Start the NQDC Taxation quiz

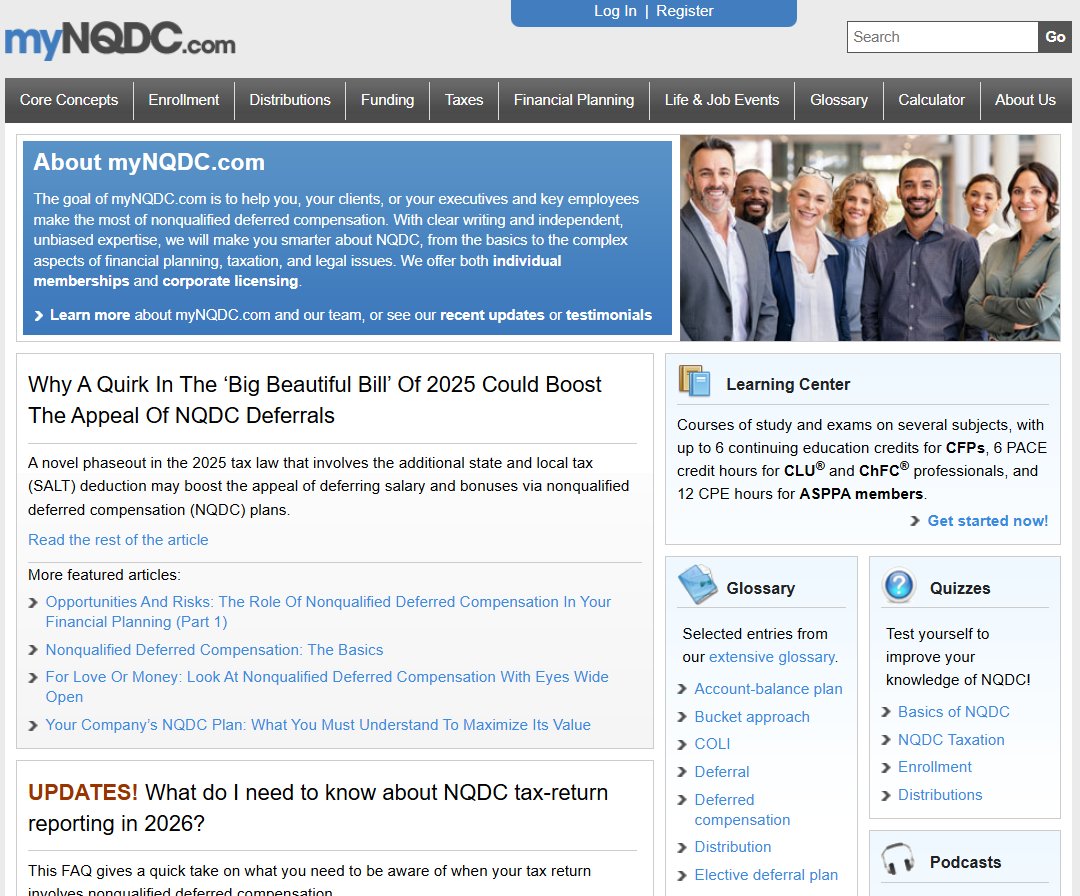pos(951,740)
